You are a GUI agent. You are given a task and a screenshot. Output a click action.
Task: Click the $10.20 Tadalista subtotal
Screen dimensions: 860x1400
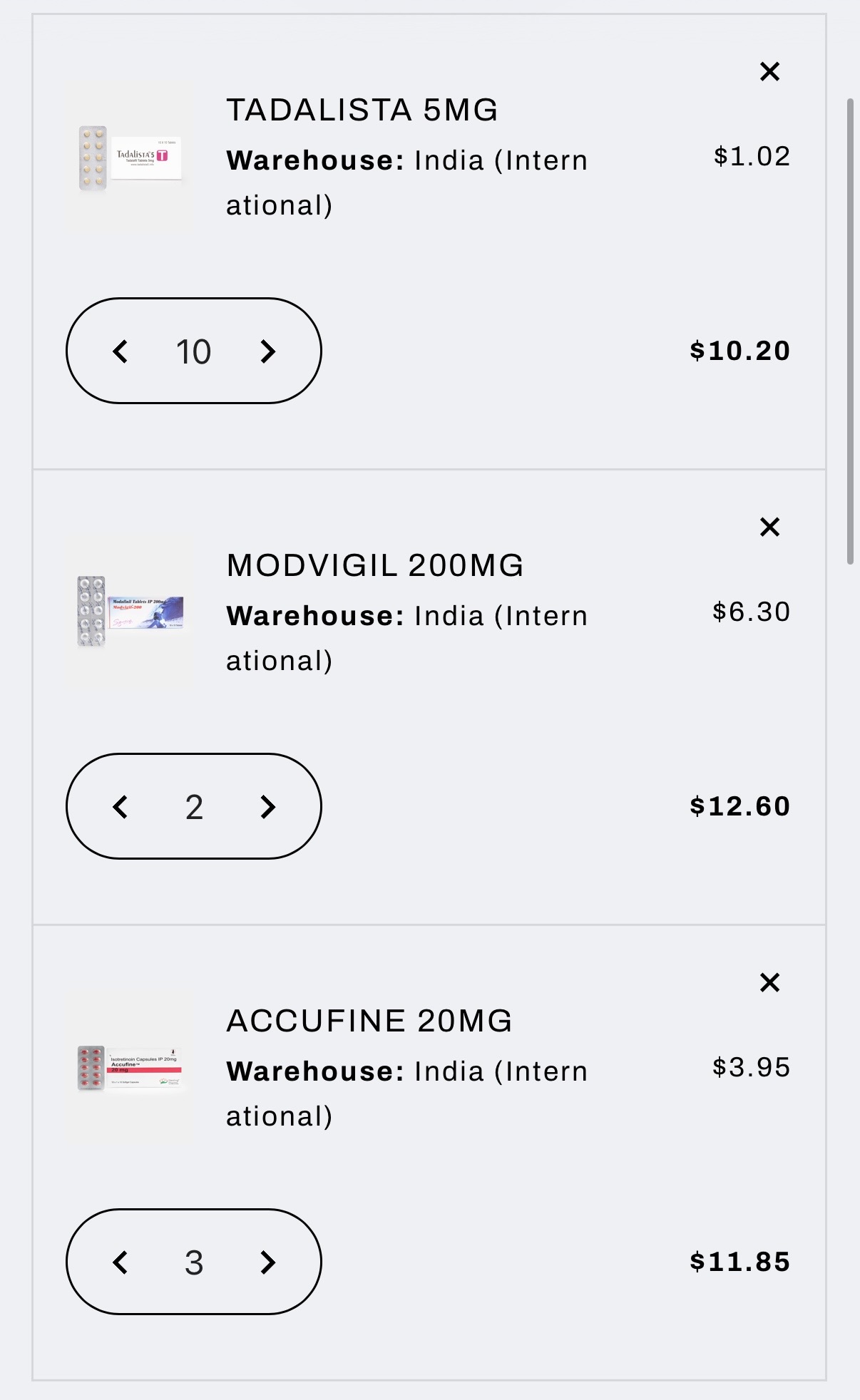tap(739, 351)
